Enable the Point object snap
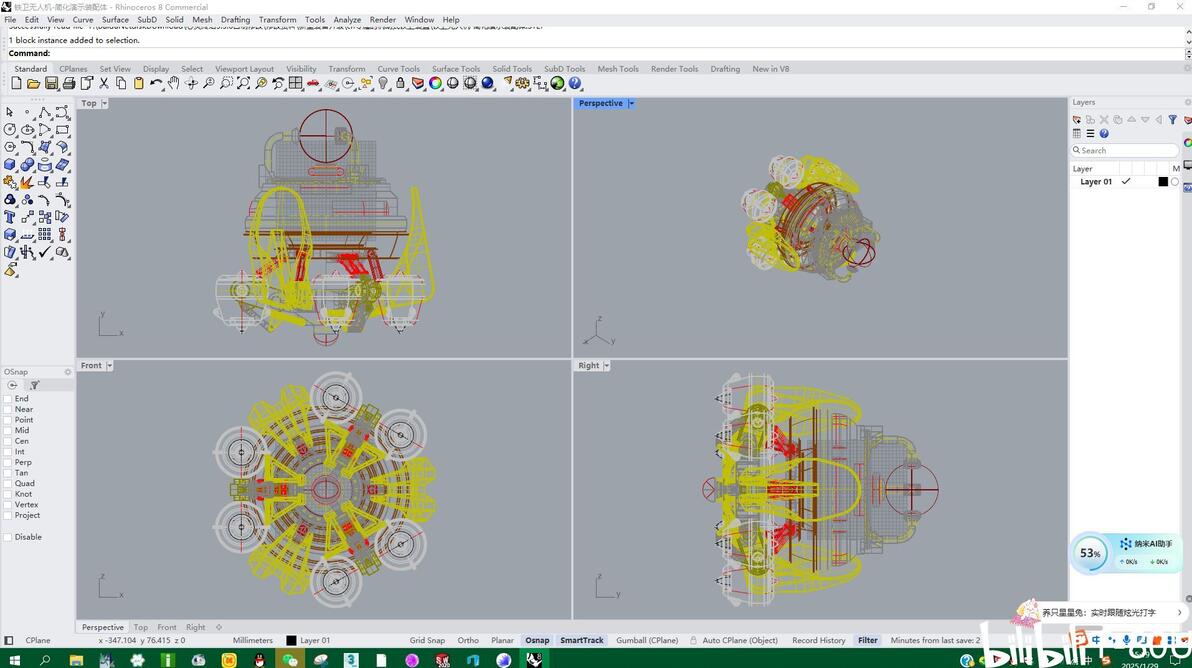 [x=8, y=419]
